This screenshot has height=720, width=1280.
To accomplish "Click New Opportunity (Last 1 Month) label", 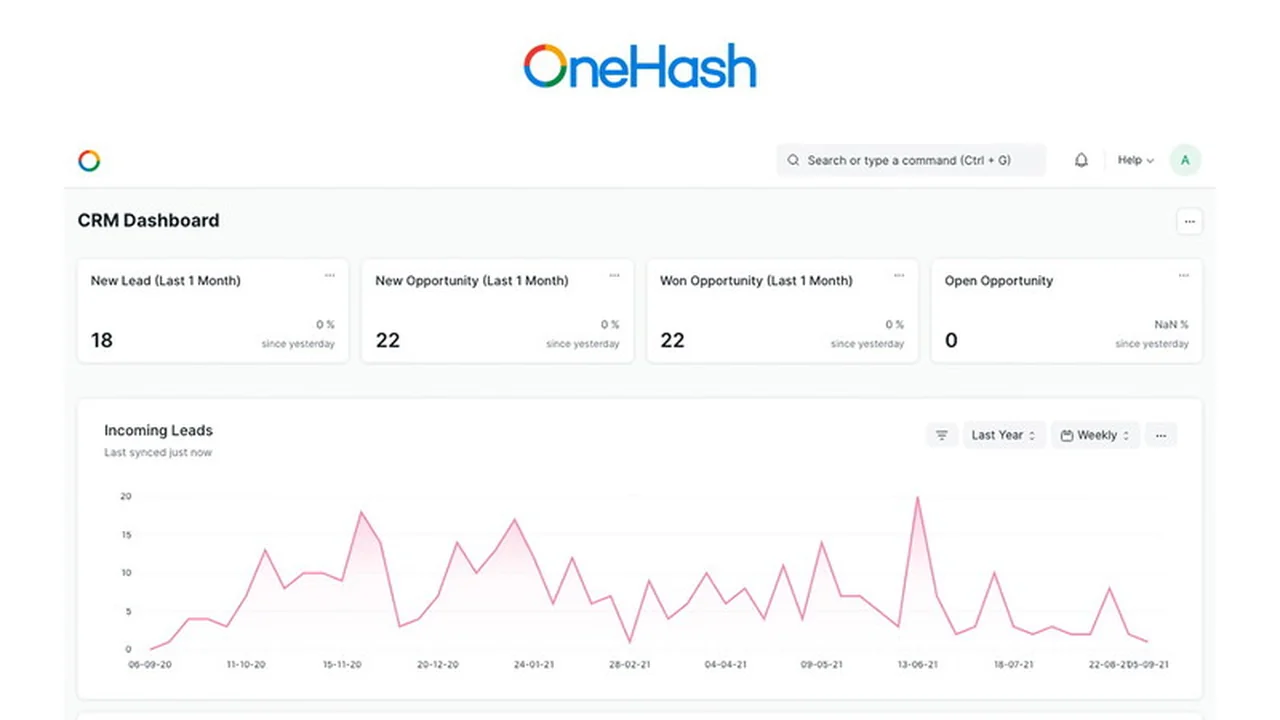I will point(472,281).
